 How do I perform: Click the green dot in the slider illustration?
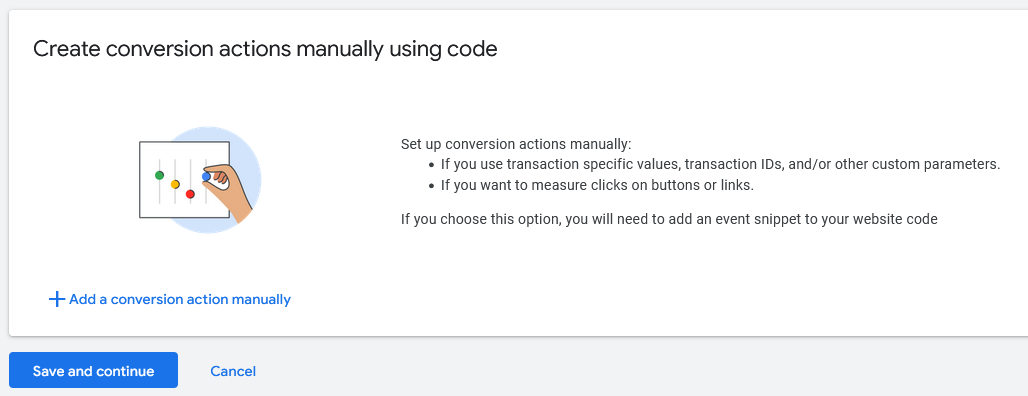pos(159,175)
